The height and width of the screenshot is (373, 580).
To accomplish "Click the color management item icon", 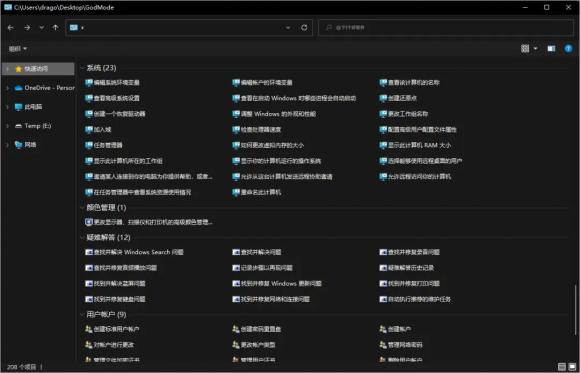I will pyautogui.click(x=88, y=222).
